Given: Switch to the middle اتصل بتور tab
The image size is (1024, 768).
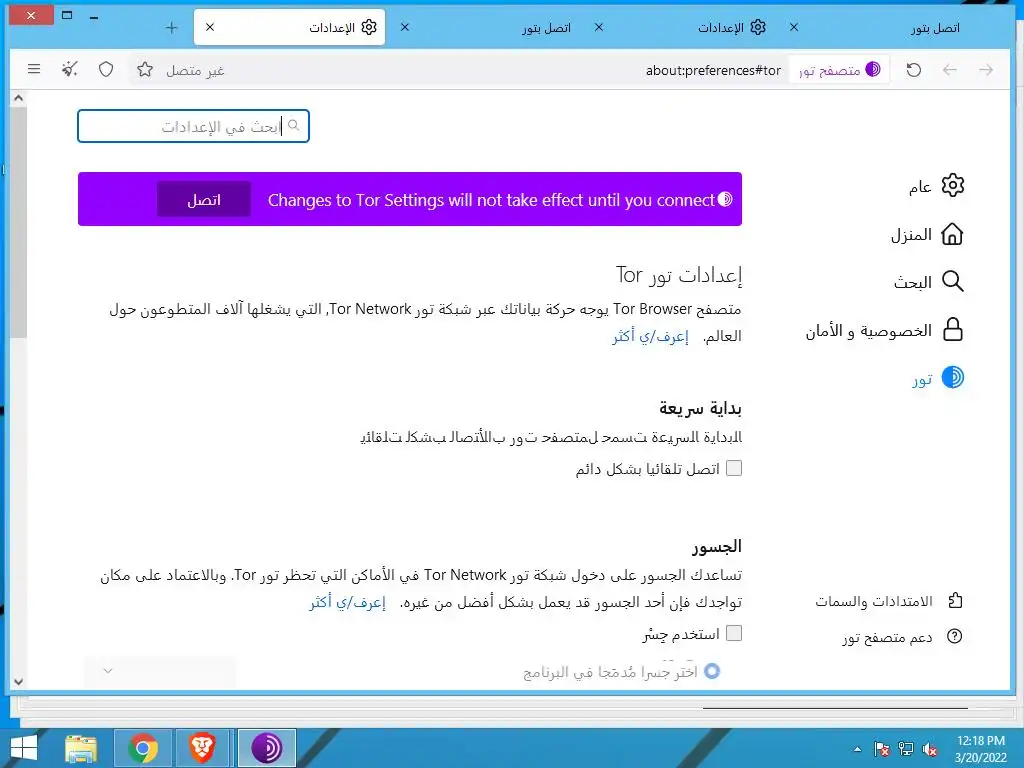Looking at the screenshot, I should point(485,27).
